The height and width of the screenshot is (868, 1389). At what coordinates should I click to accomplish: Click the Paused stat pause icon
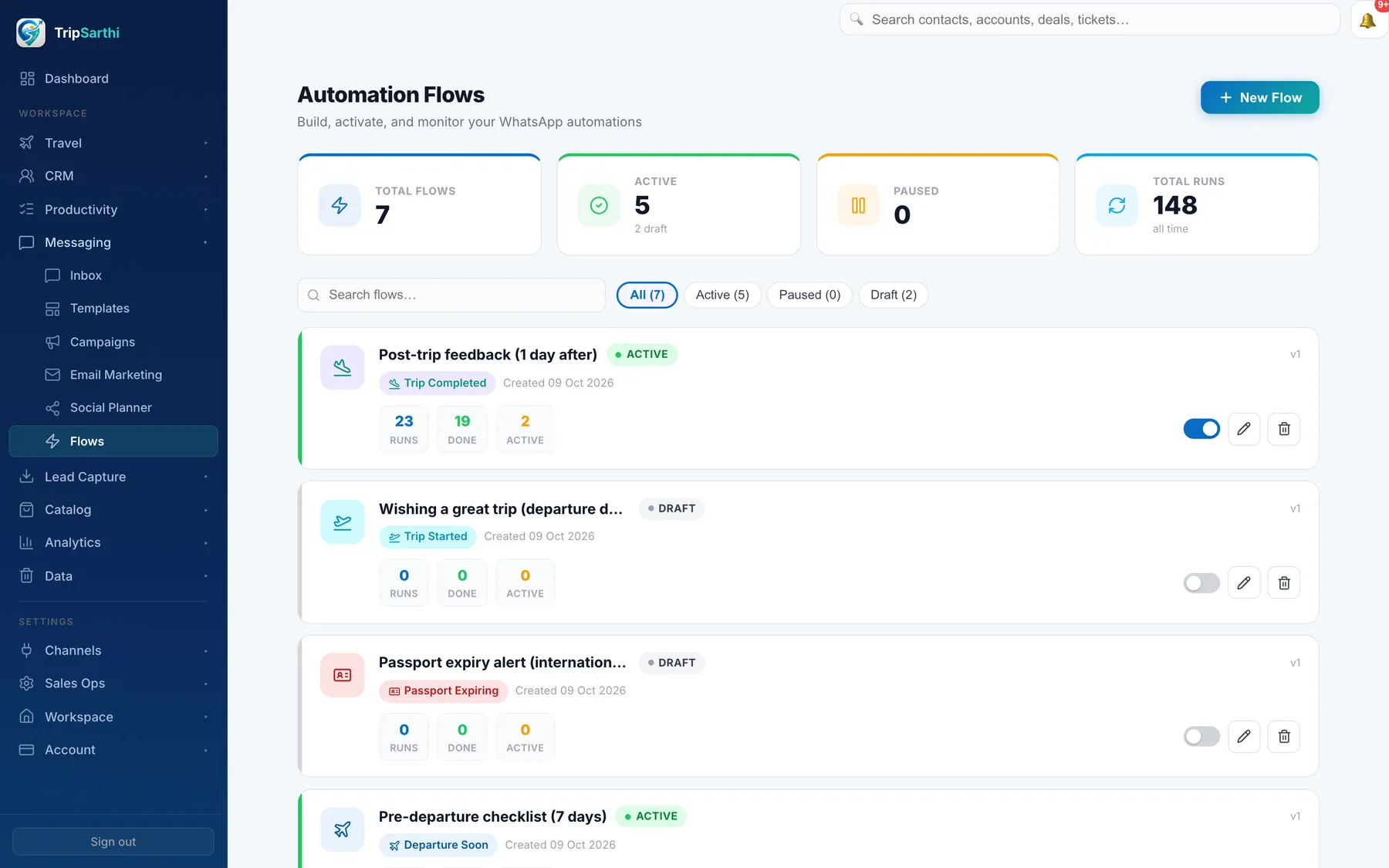[x=858, y=205]
